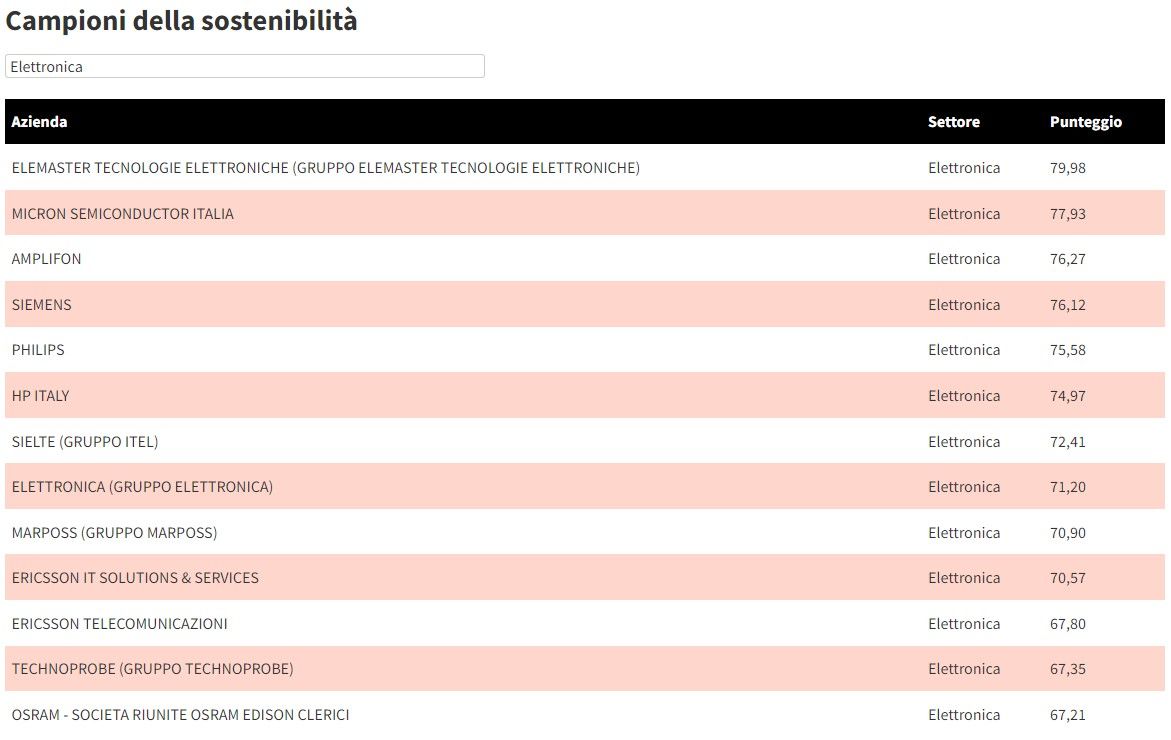Click the Siemens company name
Viewport: 1171px width, 740px height.
[42, 305]
